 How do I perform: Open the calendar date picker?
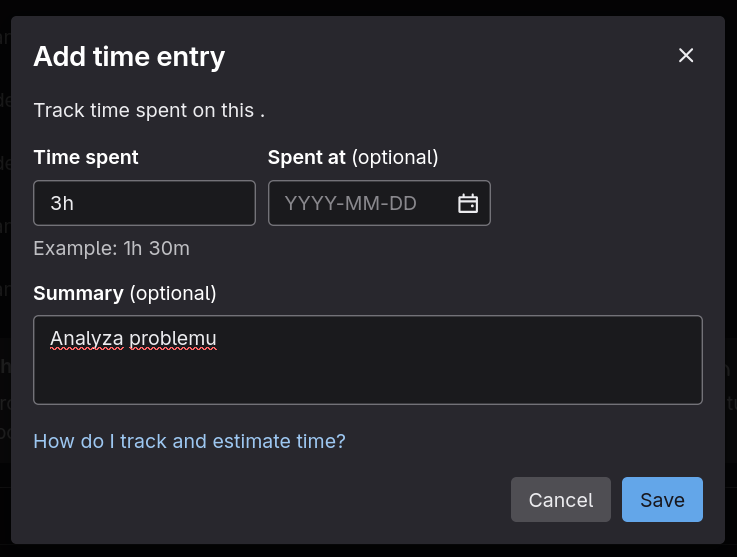(468, 204)
